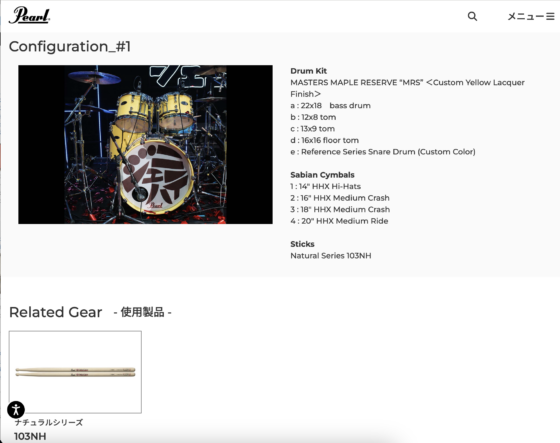Select the 20" HHX Medium Ride entry

339,221
